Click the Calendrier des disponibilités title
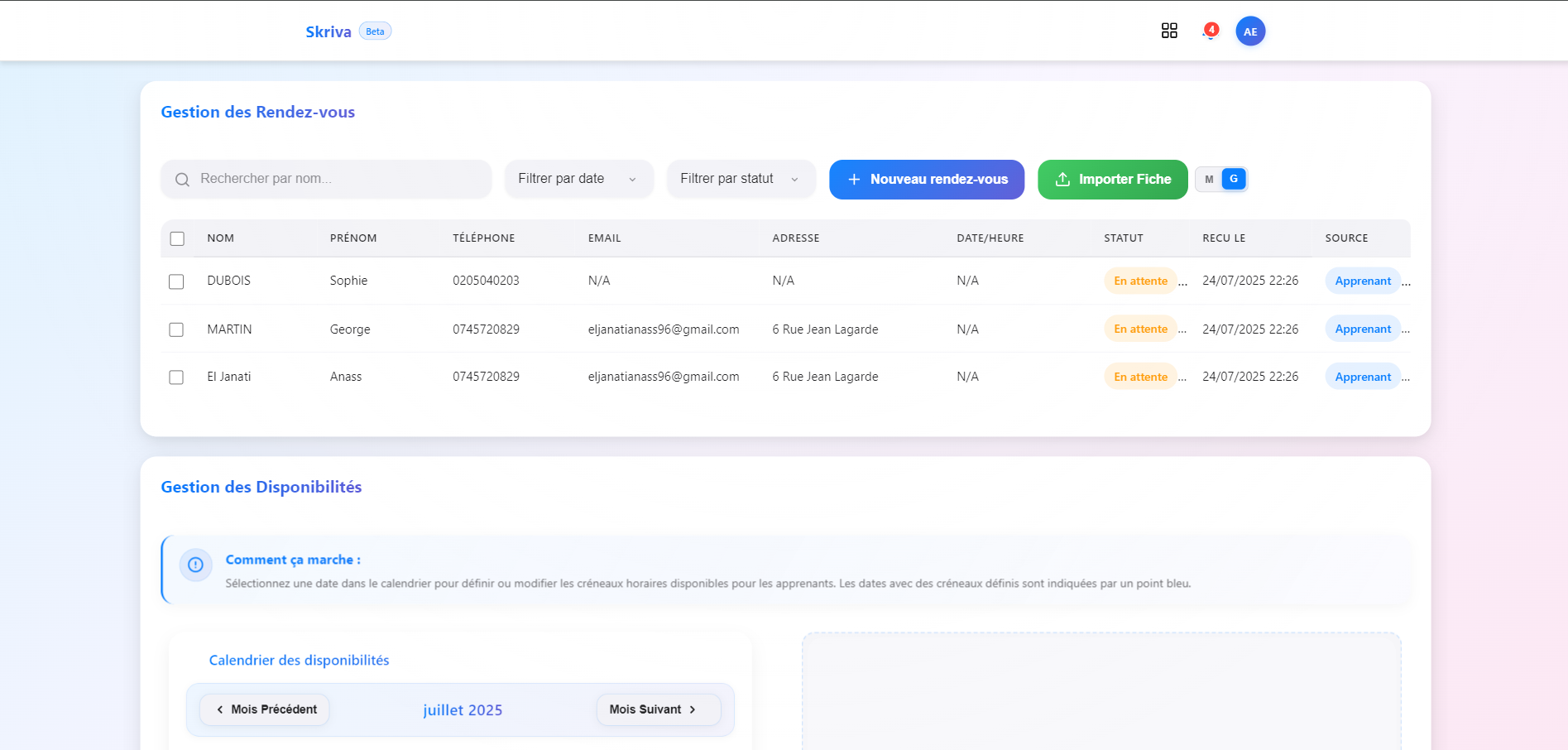The width and height of the screenshot is (1568, 750). click(x=299, y=660)
